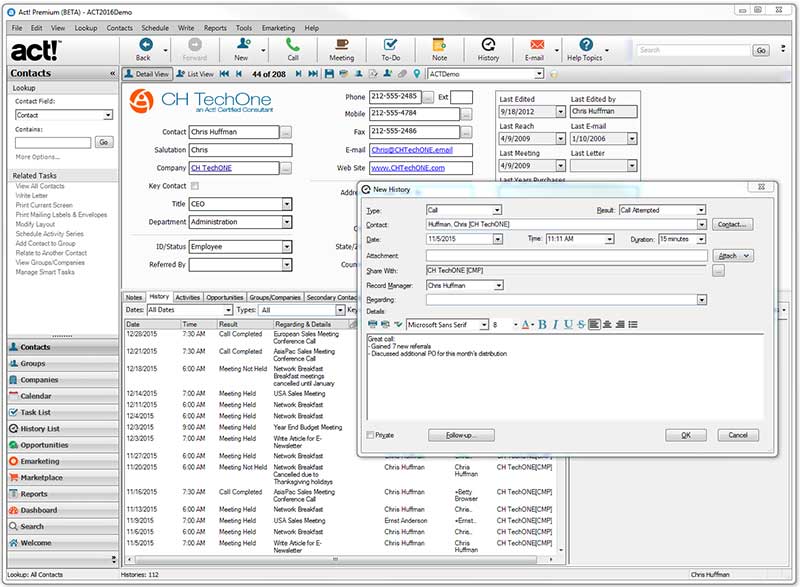Open the Emarketing menu
The width and height of the screenshot is (800, 587).
(x=279, y=28)
